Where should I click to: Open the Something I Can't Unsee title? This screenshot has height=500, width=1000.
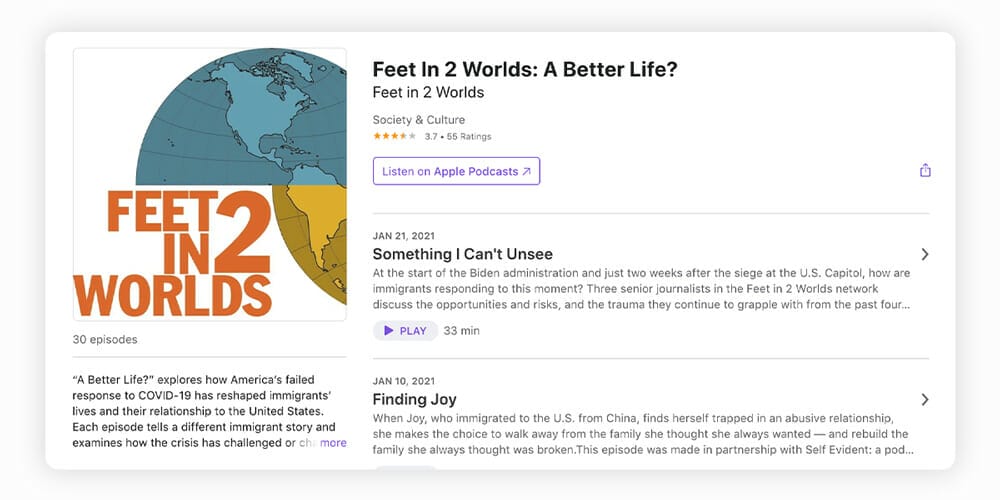tap(462, 254)
